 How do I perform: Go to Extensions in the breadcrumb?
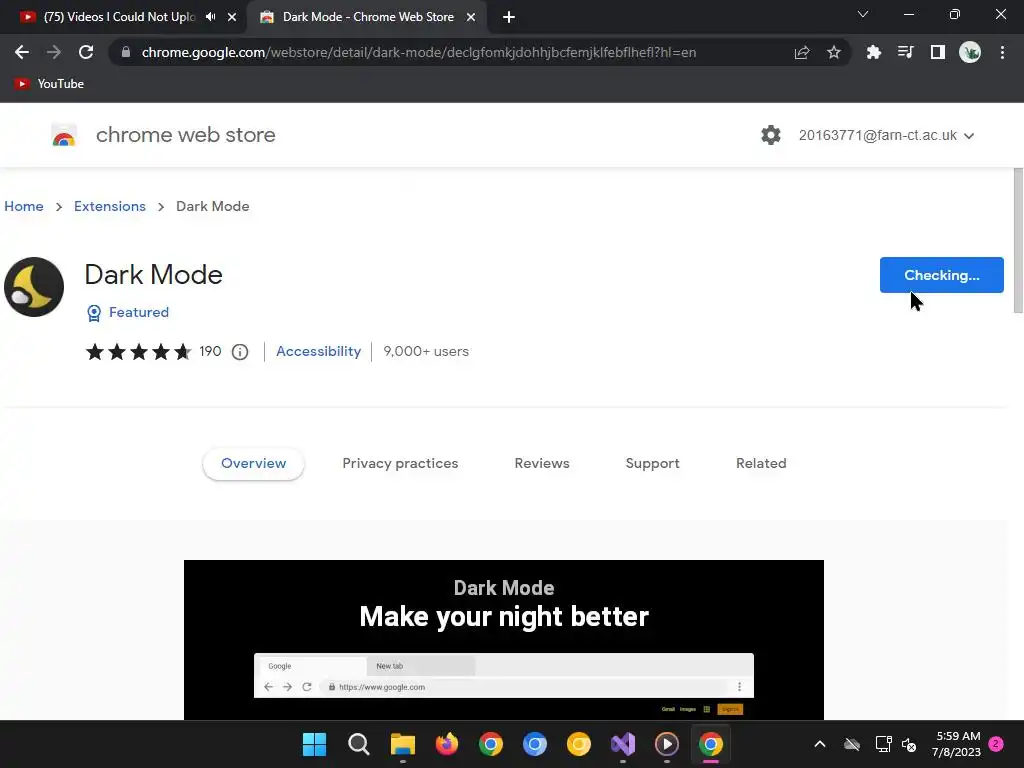(110, 206)
